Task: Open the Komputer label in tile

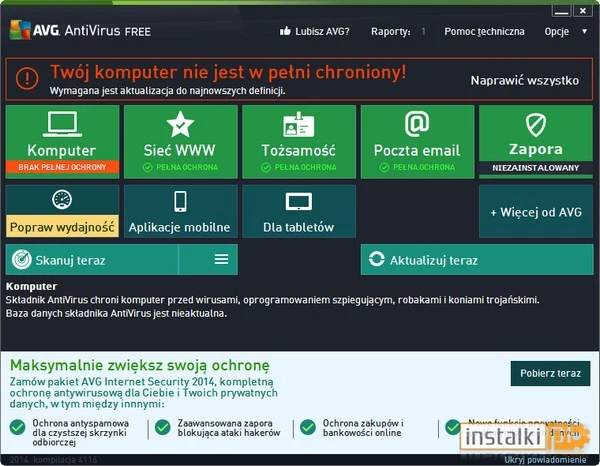Action: click(x=62, y=150)
